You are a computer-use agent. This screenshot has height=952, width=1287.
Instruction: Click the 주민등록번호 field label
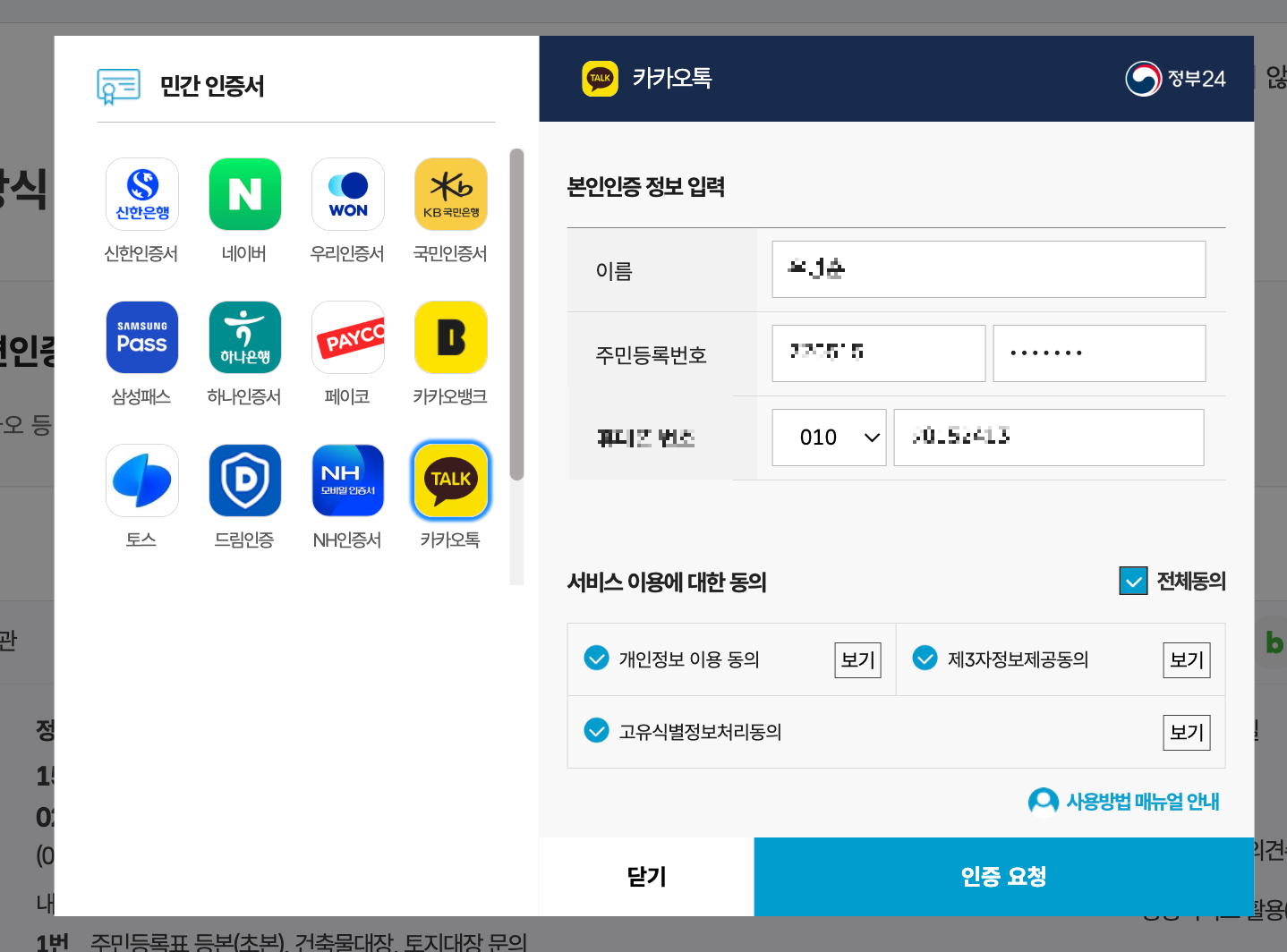[652, 355]
